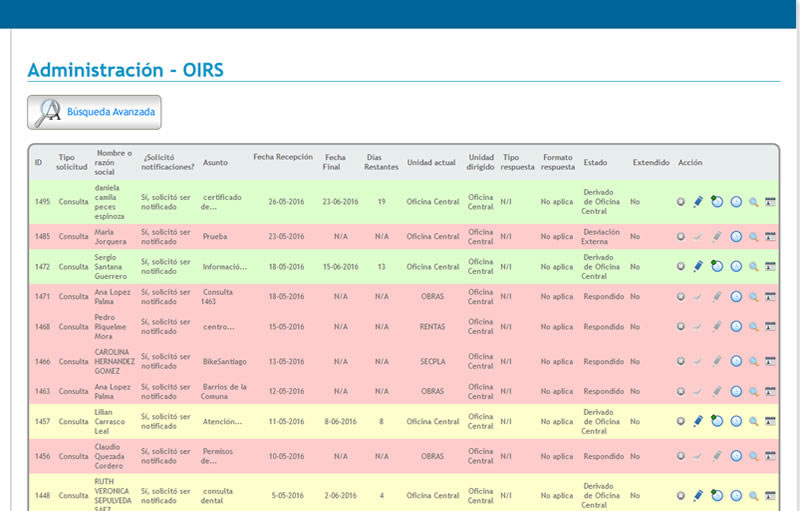800x511 pixels.
Task: Click green-dot clock icon in row 1495
Action: click(x=717, y=202)
